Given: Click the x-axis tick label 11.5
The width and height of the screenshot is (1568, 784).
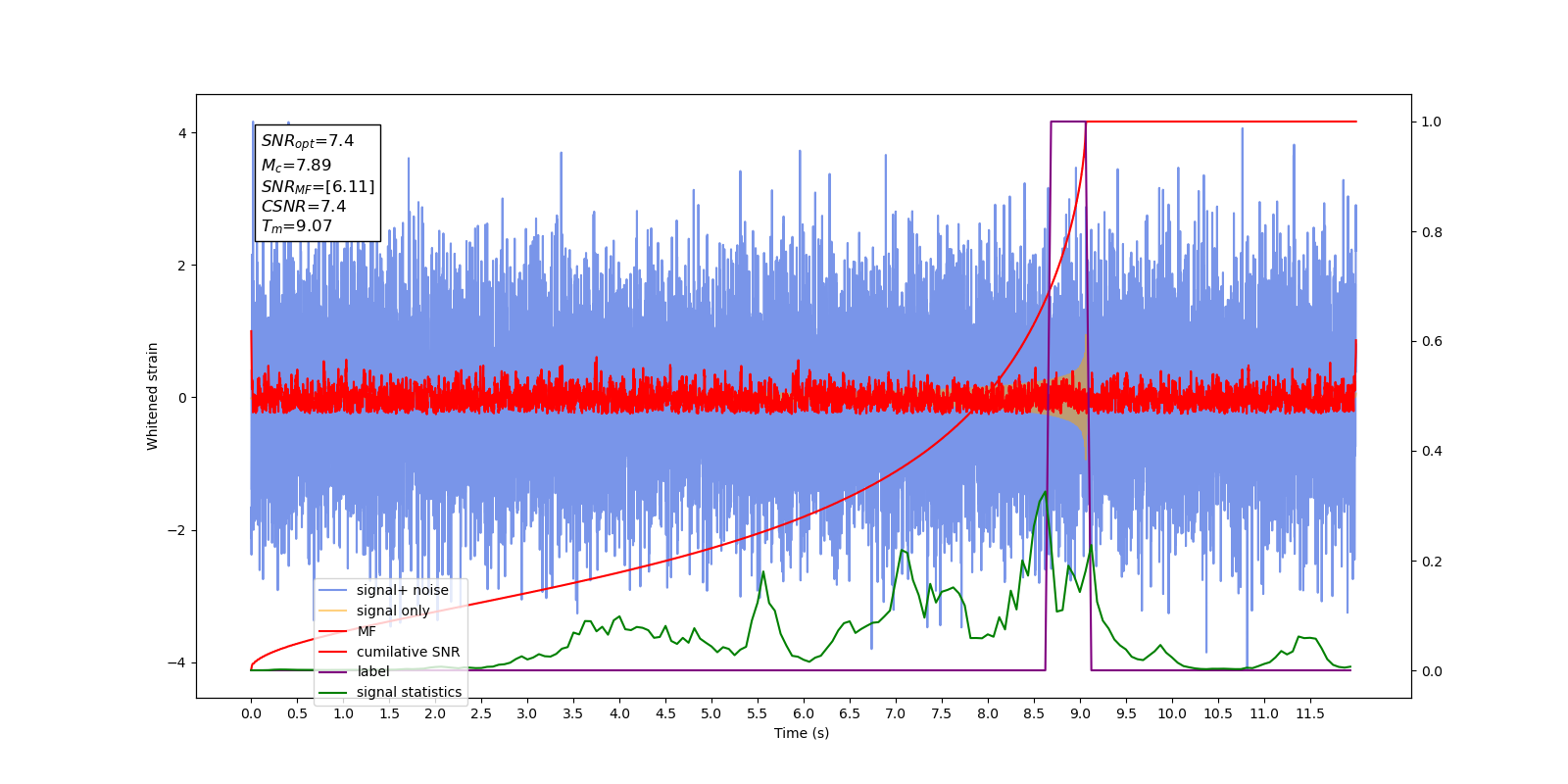Looking at the screenshot, I should coord(1310,713).
